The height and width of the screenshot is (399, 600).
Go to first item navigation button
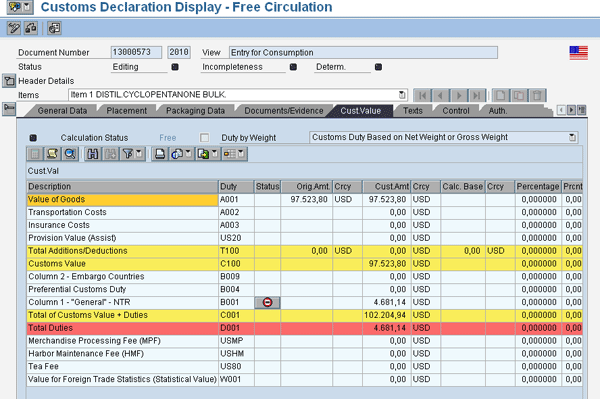[x=422, y=95]
